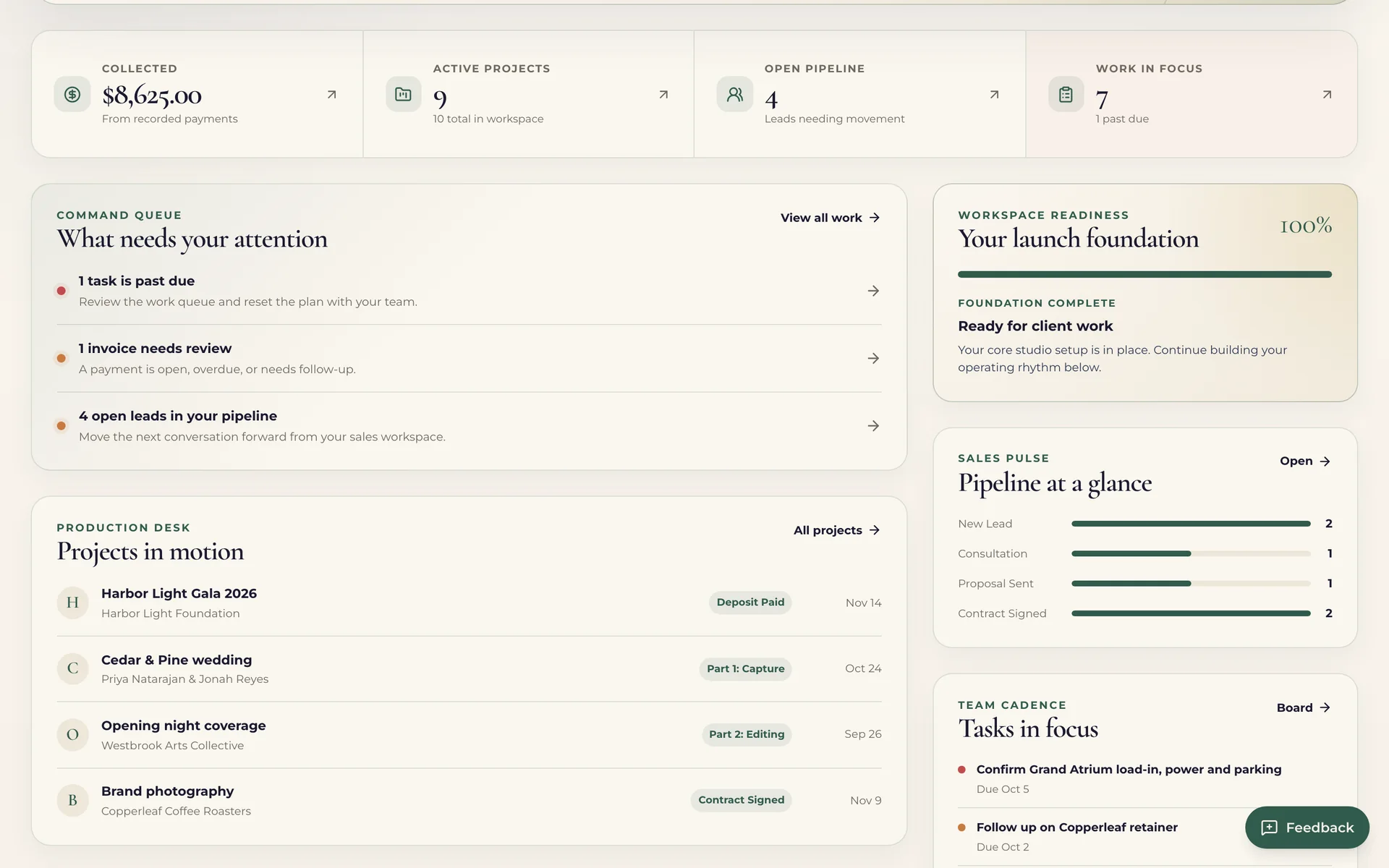
Task: Click orange dot beside open leads row
Action: [x=61, y=426]
